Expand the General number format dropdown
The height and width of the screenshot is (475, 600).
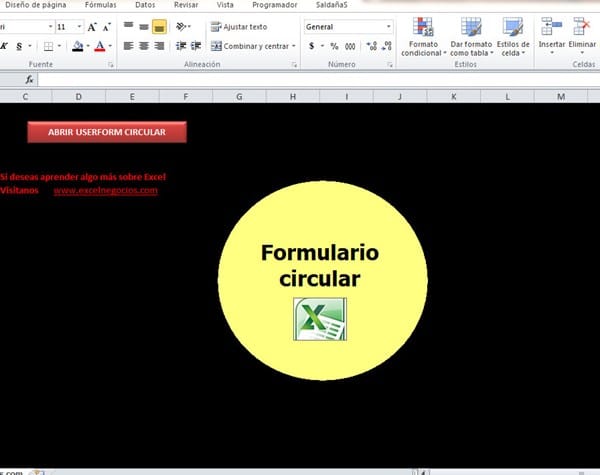coord(389,27)
